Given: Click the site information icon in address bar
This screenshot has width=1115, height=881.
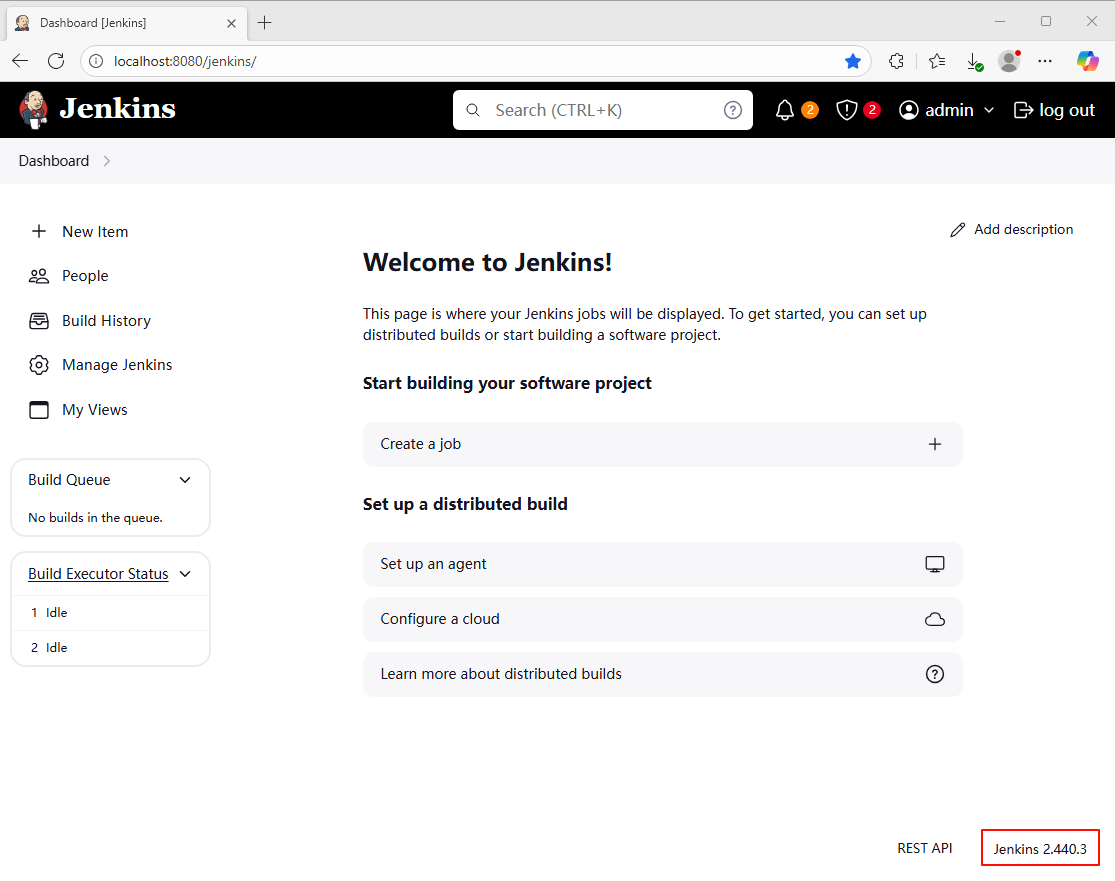Looking at the screenshot, I should (95, 61).
